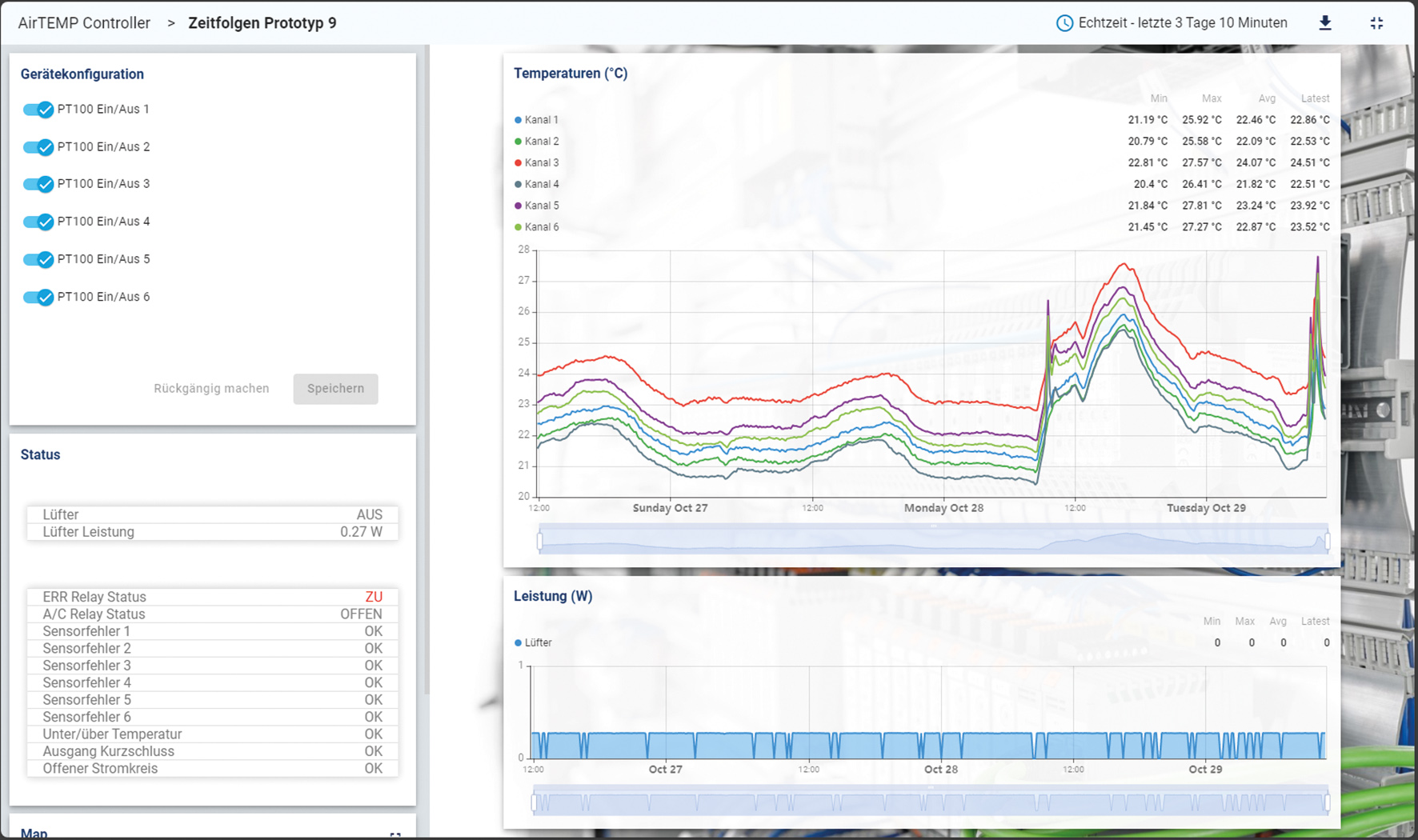
Task: Open the Echtzeit time window selector
Action: click(x=1182, y=23)
